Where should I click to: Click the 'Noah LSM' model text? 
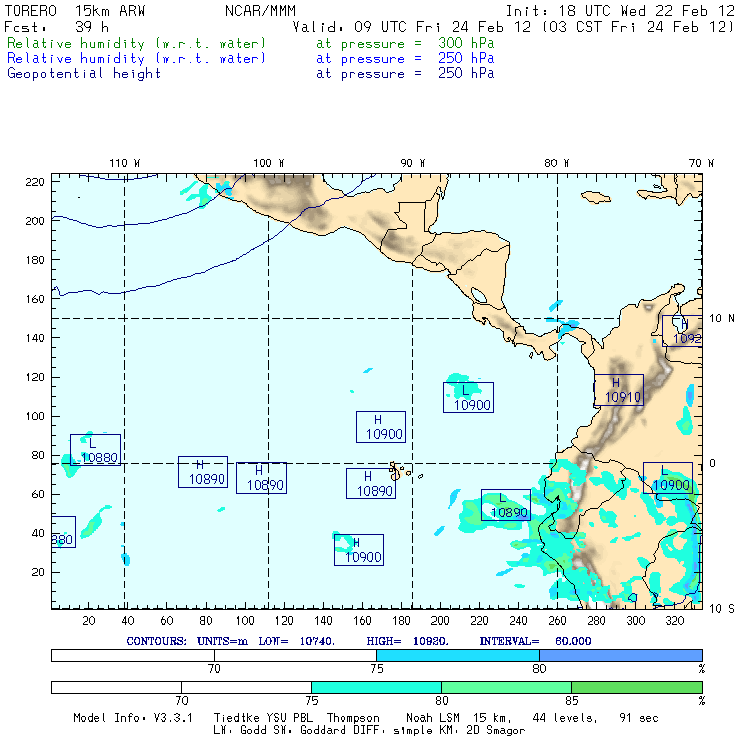[433, 718]
